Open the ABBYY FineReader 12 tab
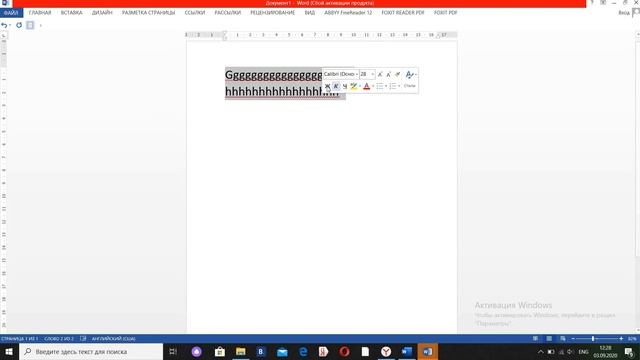The width and height of the screenshot is (640, 360). [x=348, y=13]
